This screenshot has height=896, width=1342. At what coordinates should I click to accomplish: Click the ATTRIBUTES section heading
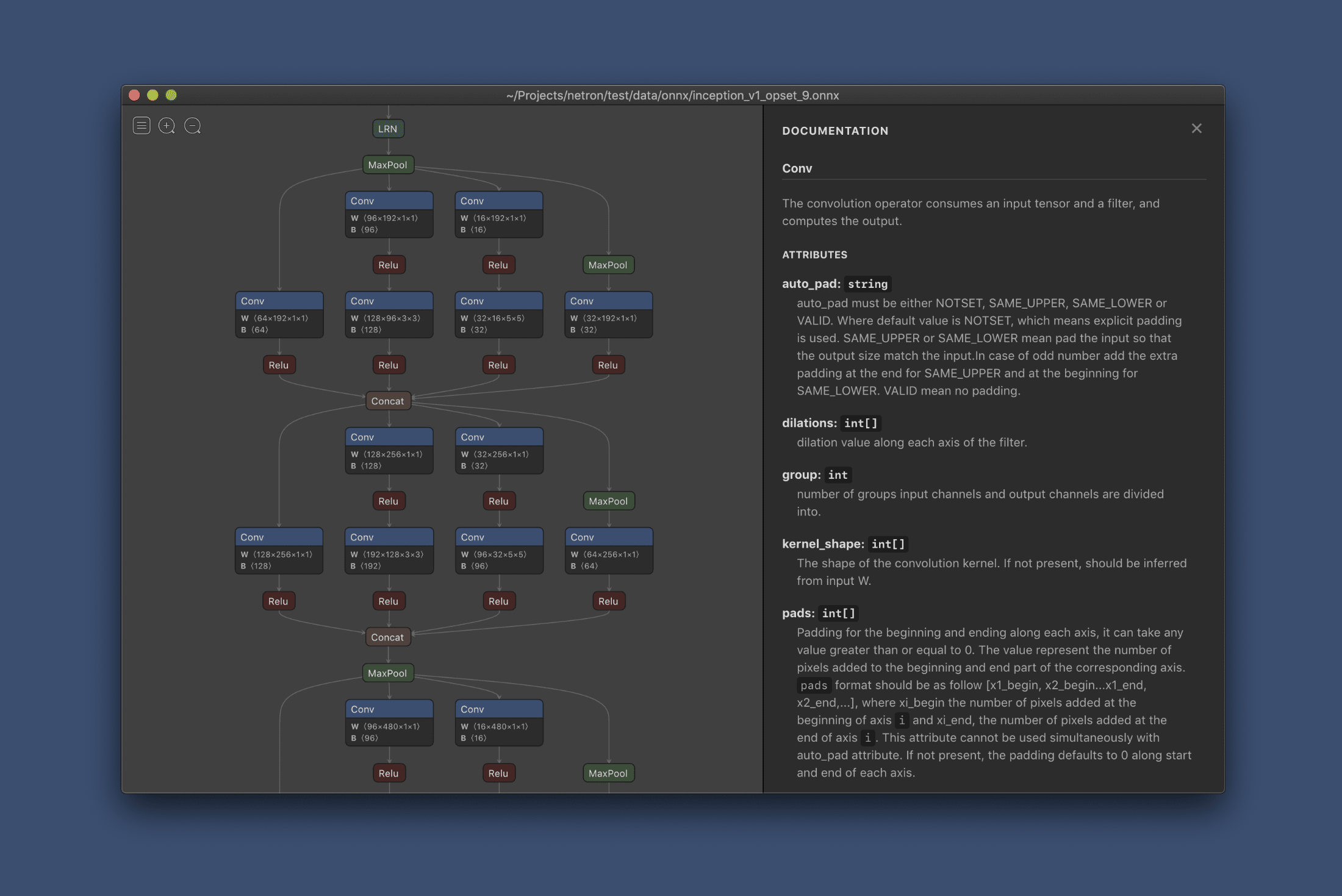814,255
